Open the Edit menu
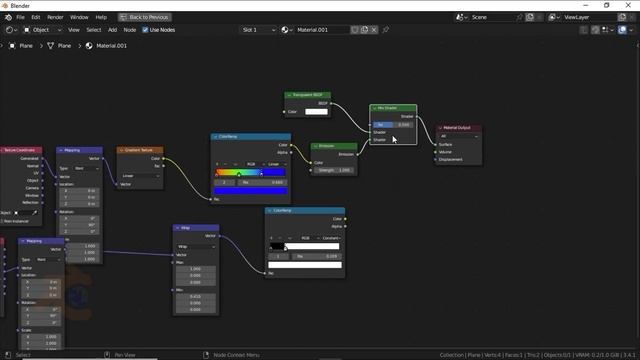 click(36, 17)
